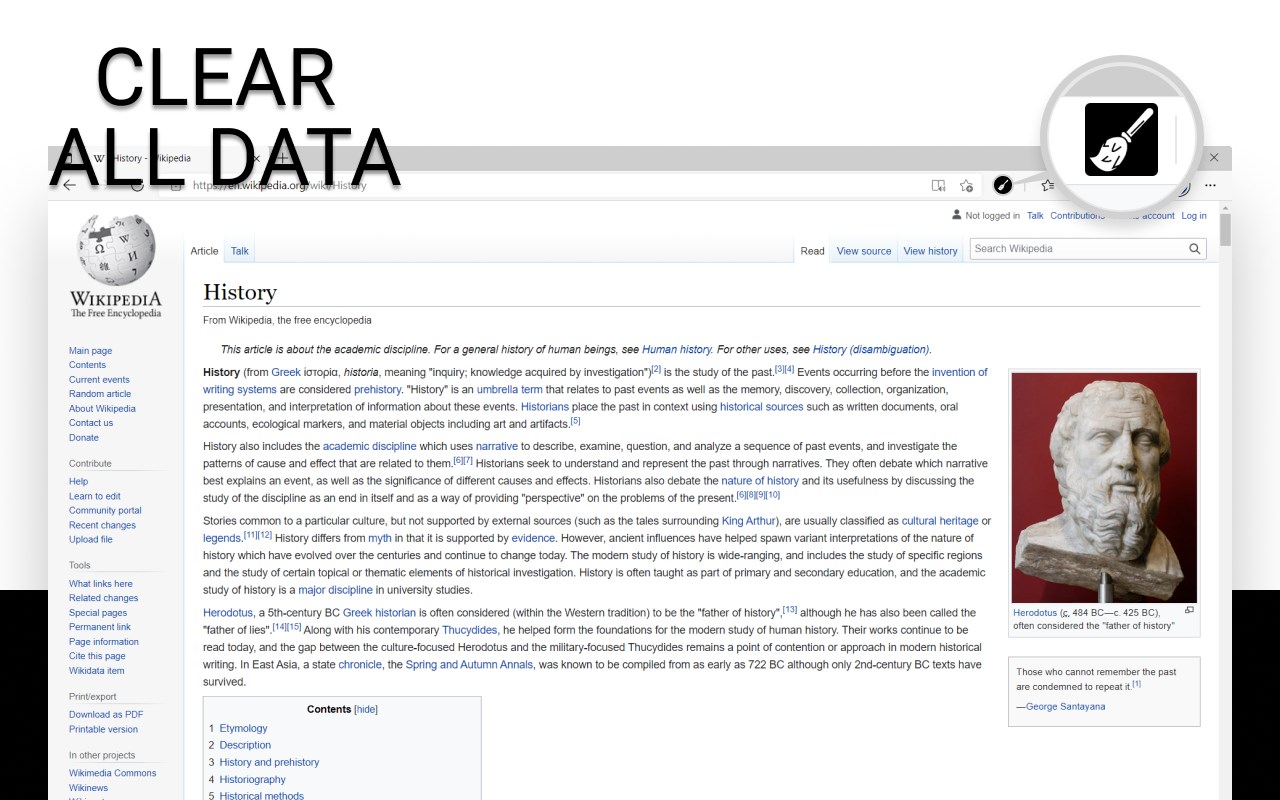
Task: Click Permanent link in Tools
Action: (100, 627)
